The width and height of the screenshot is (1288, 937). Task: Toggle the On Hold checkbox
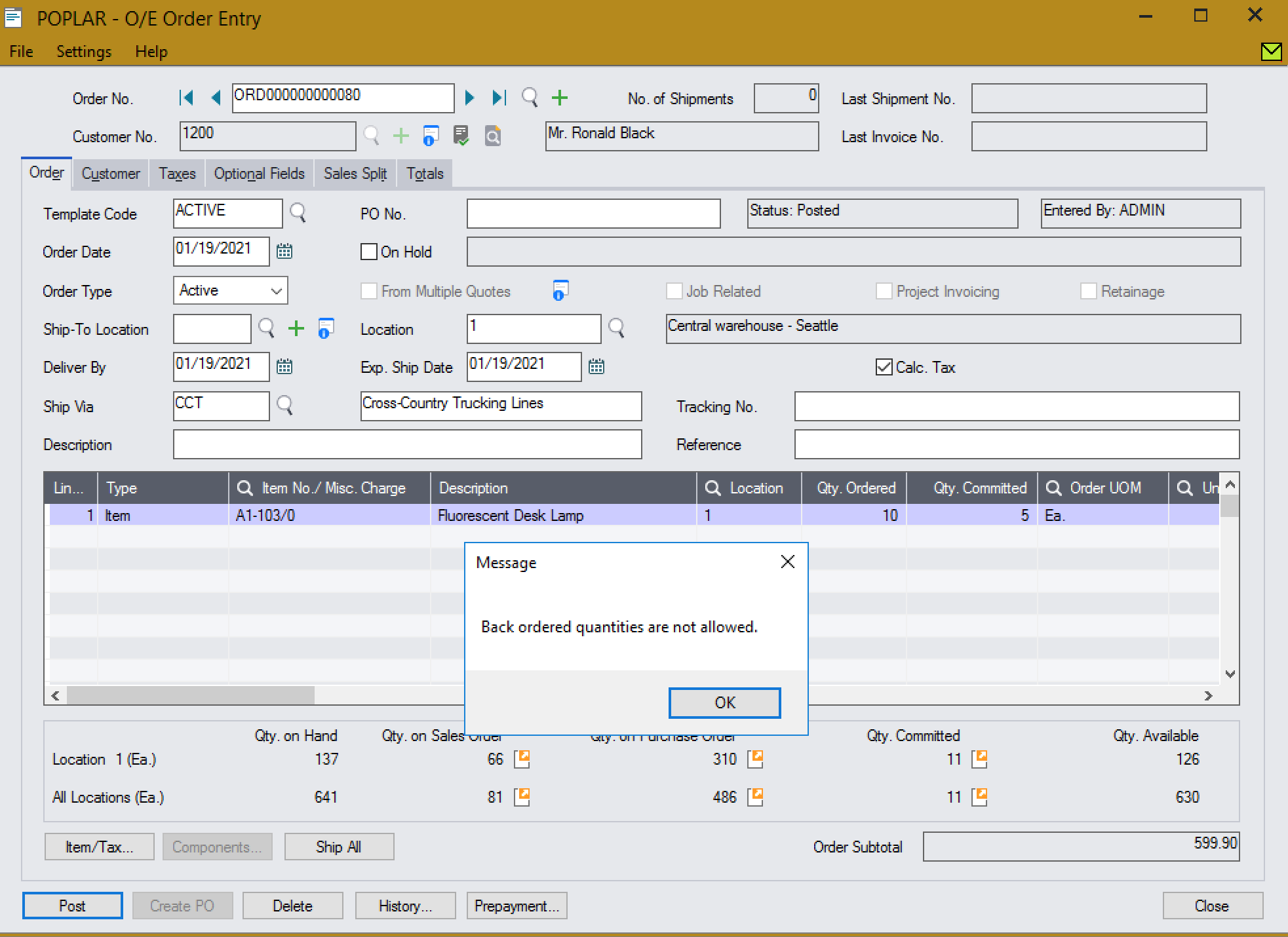(369, 252)
